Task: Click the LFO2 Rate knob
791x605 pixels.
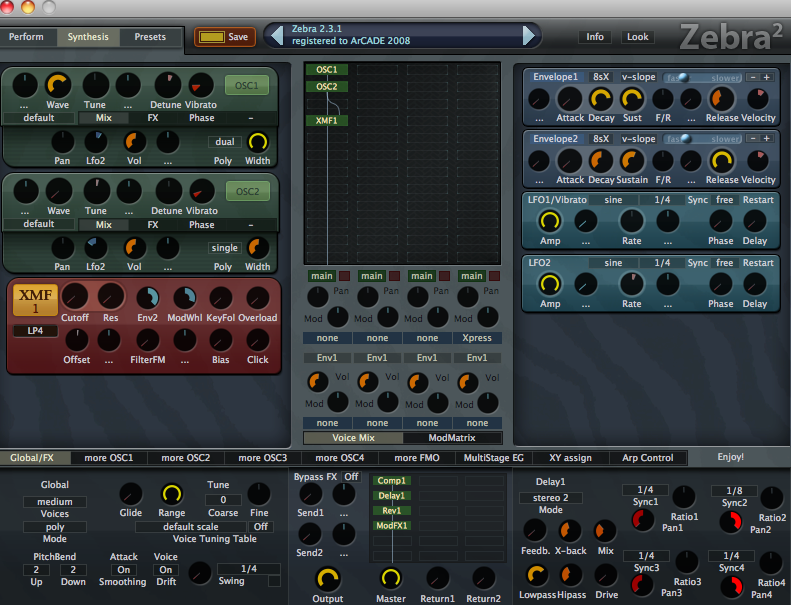Action: pos(632,285)
